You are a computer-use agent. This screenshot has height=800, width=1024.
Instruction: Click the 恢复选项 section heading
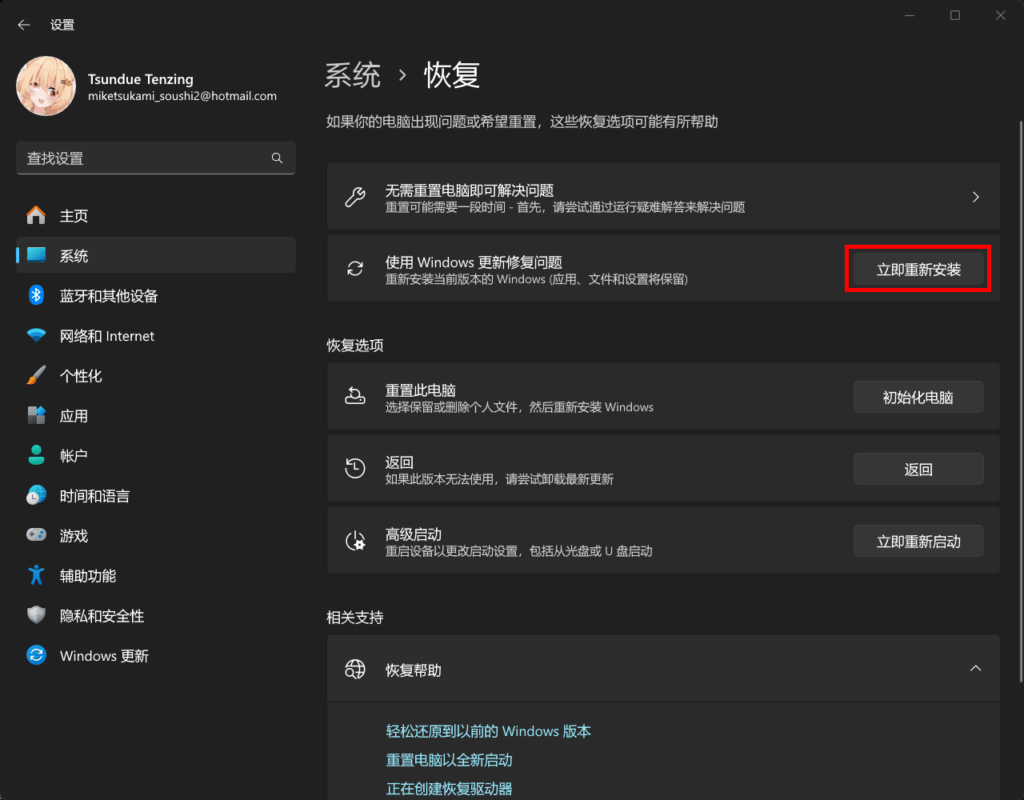[x=355, y=345]
